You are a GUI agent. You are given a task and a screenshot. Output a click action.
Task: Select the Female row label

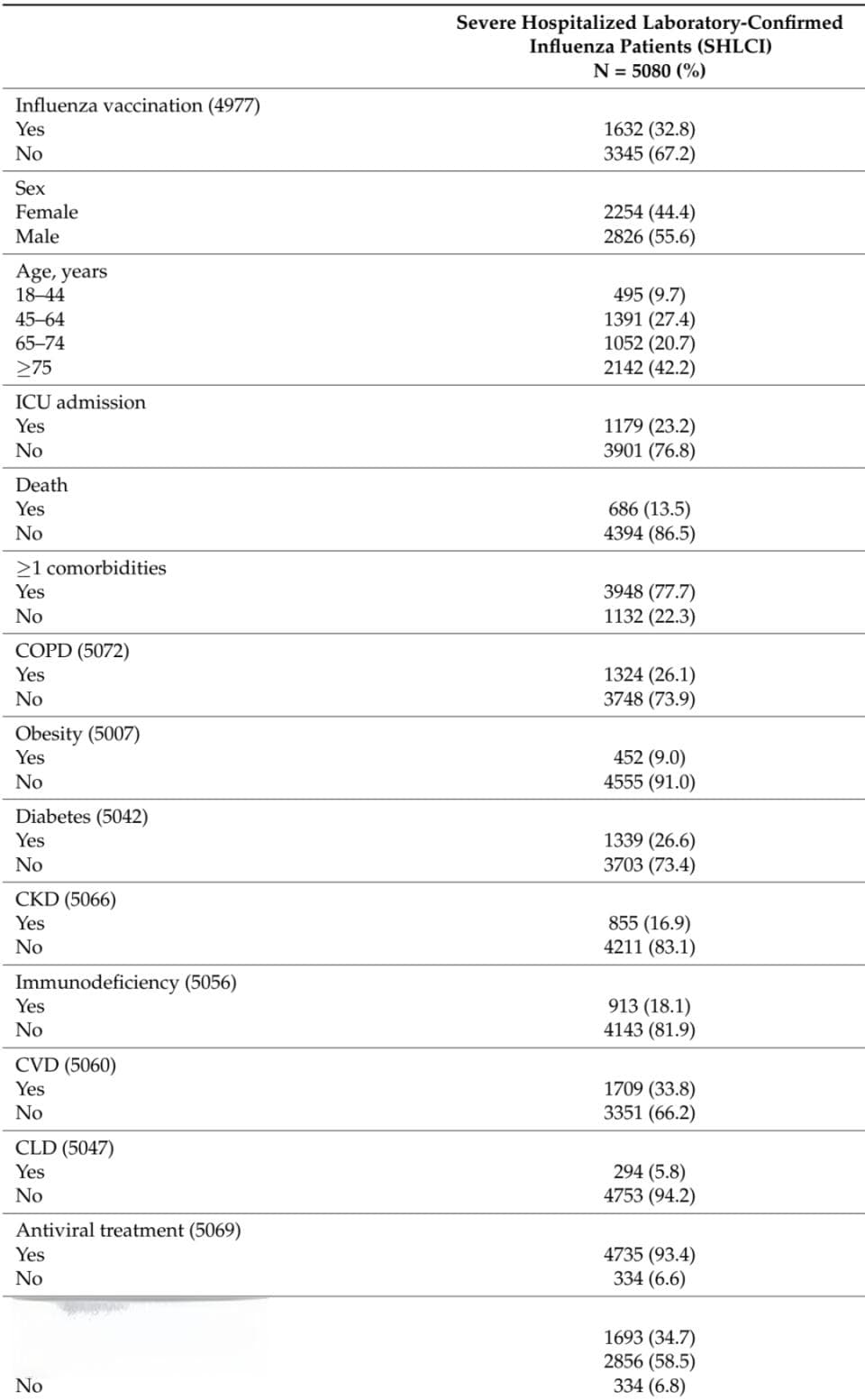47,213
